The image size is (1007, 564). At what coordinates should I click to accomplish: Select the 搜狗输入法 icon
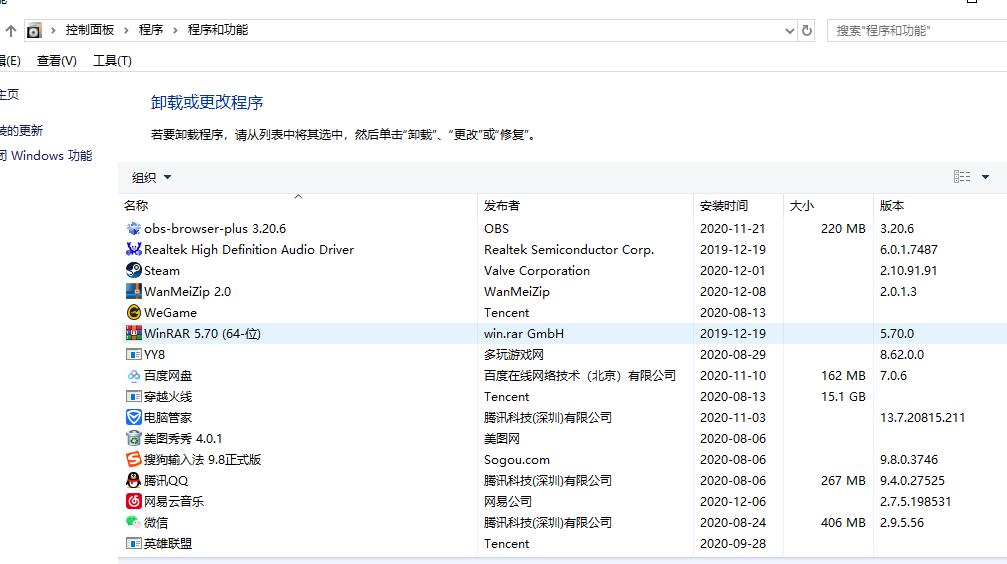tap(134, 459)
